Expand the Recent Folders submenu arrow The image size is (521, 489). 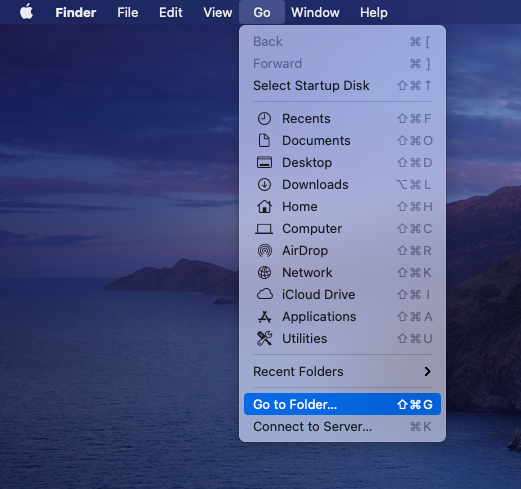click(x=427, y=371)
